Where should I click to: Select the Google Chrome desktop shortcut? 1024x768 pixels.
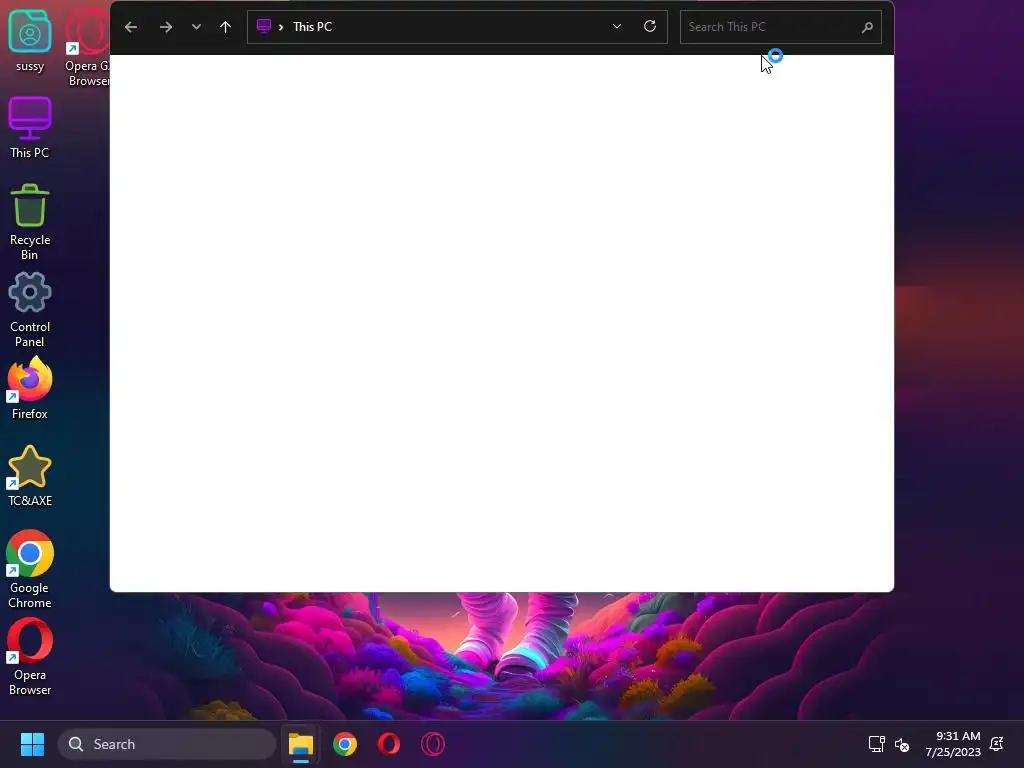[x=29, y=569]
